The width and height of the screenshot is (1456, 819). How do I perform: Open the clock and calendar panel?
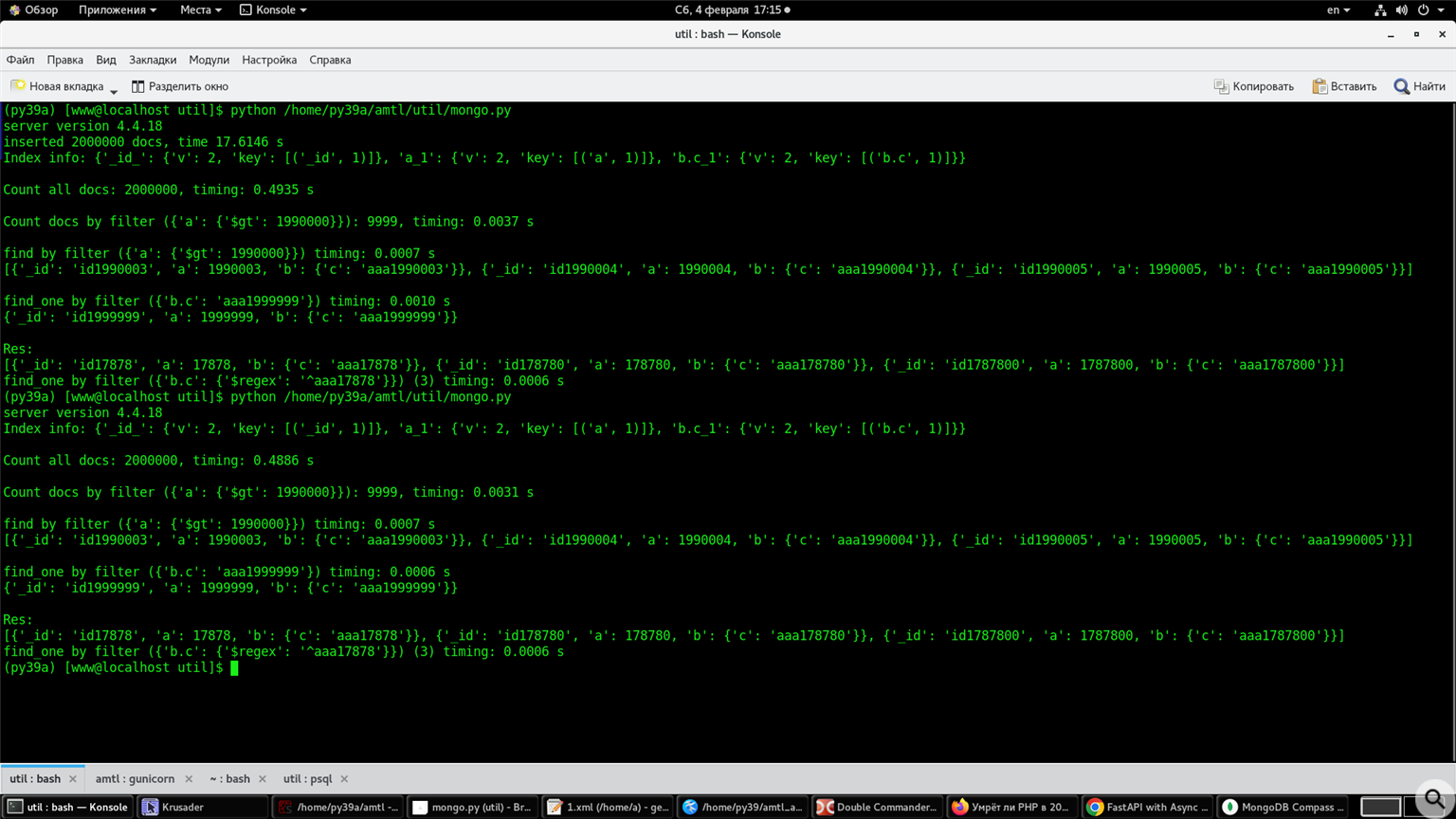pos(732,9)
